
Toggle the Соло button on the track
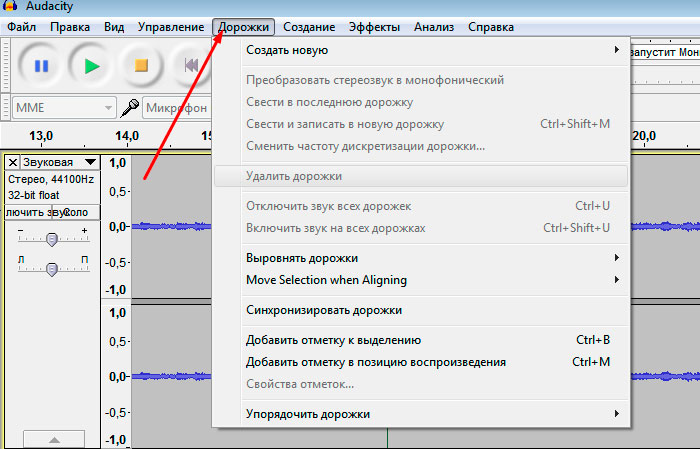pyautogui.click(x=76, y=212)
